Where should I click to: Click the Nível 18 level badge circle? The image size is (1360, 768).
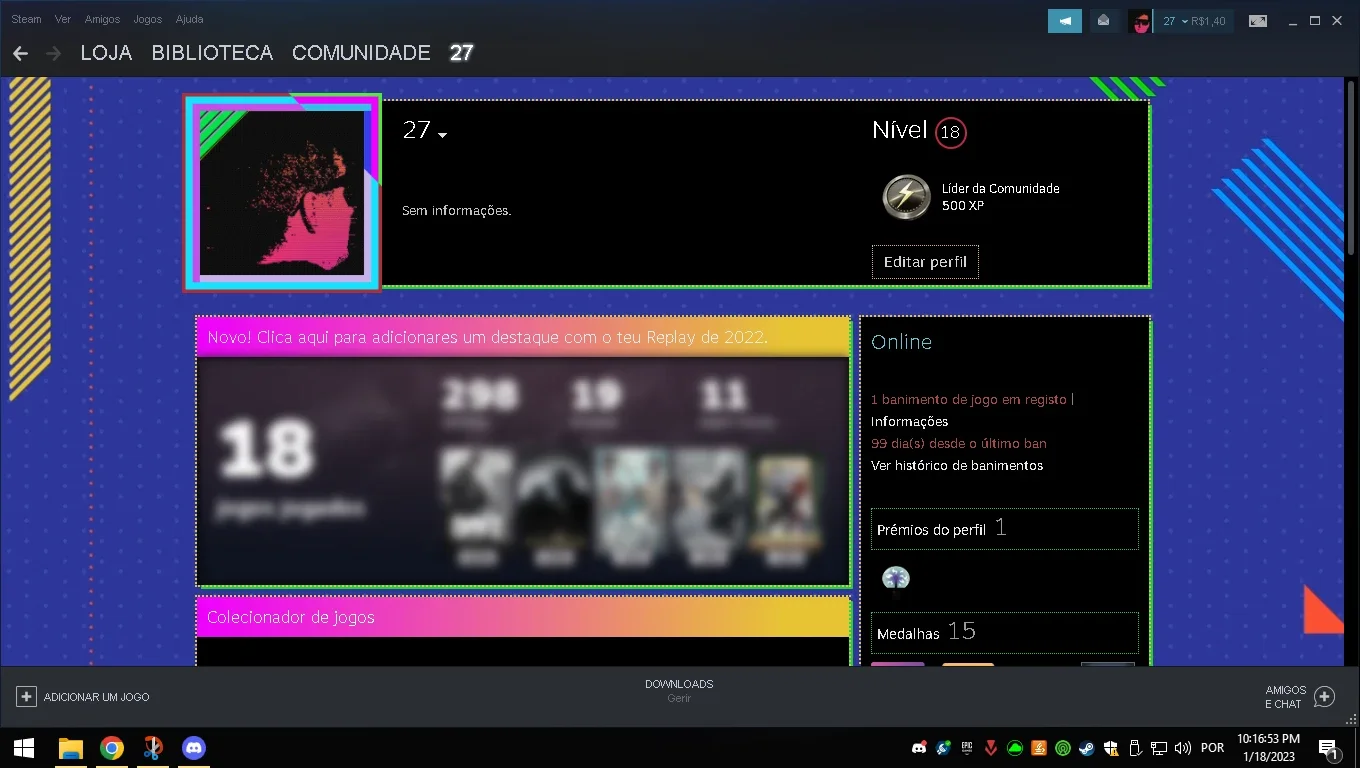click(x=950, y=132)
